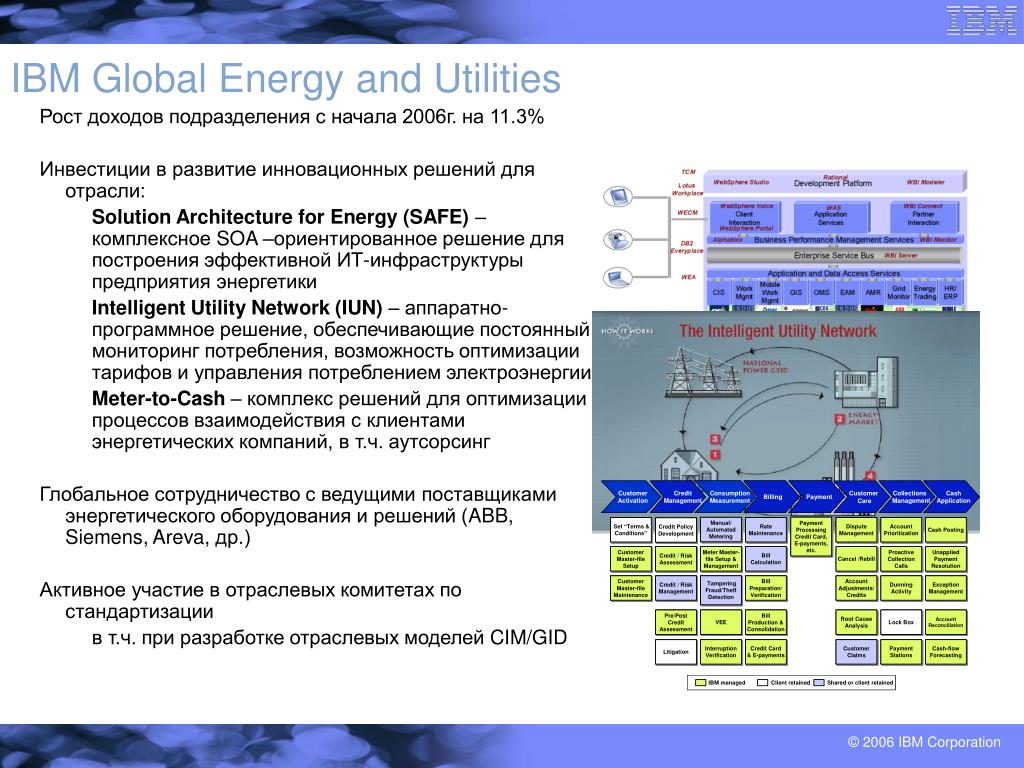Click the © 2006 IBM Corporation footer
Image resolution: width=1024 pixels, height=768 pixels.
tap(923, 742)
